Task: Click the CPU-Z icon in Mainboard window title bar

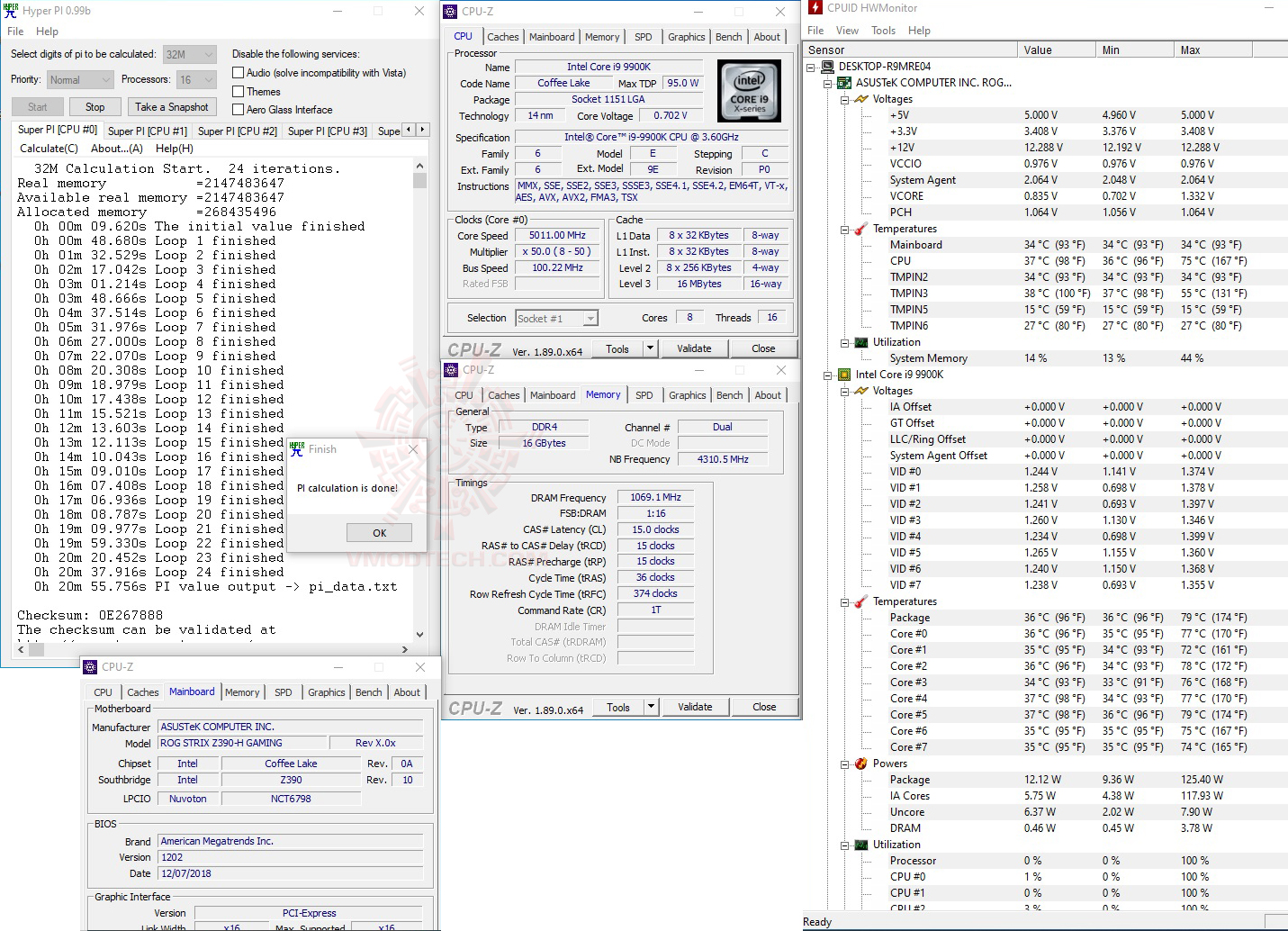Action: pyautogui.click(x=90, y=667)
